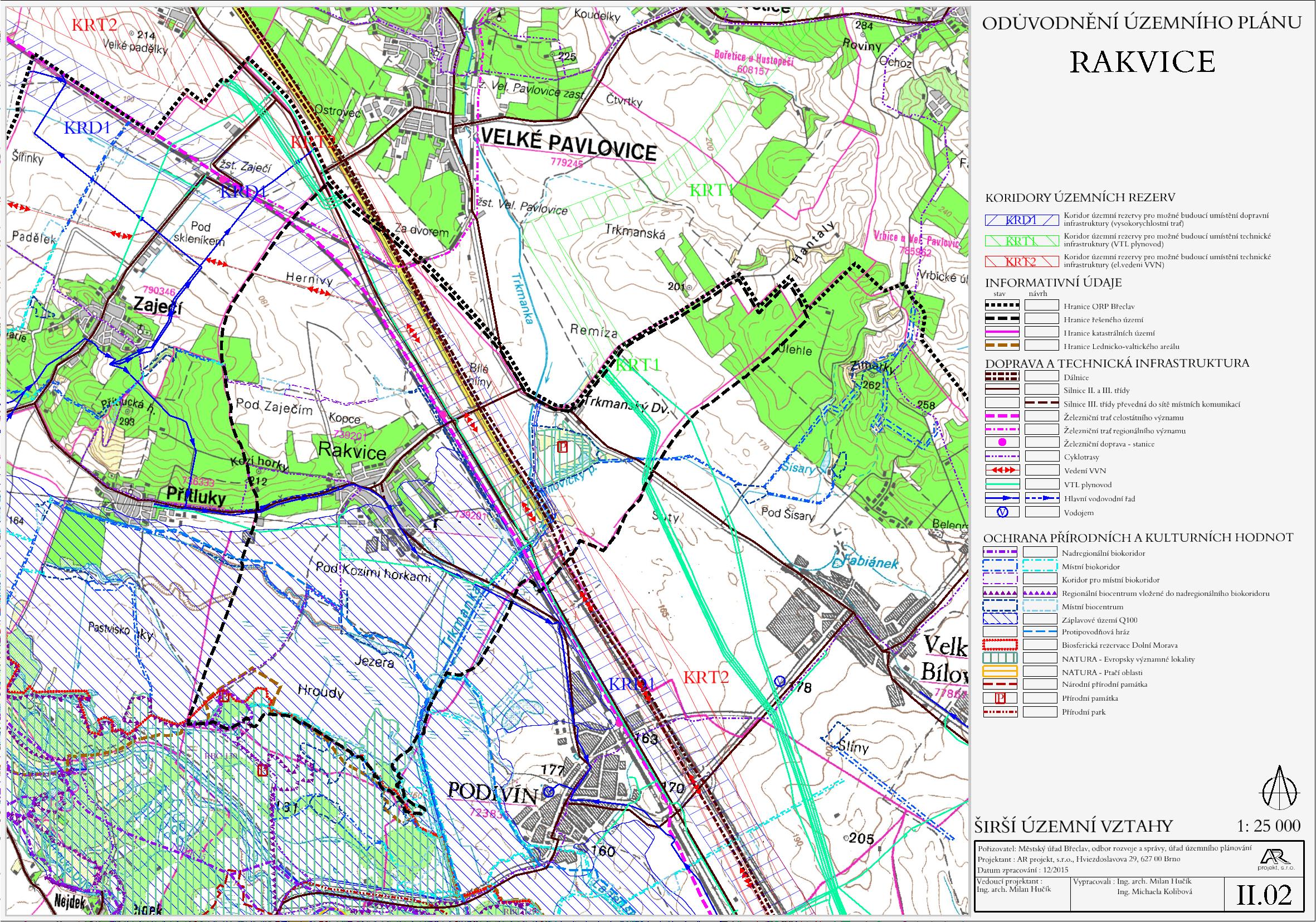
Task: Click the Záplavové území Q100 hatched swatch
Action: (x=1001, y=619)
